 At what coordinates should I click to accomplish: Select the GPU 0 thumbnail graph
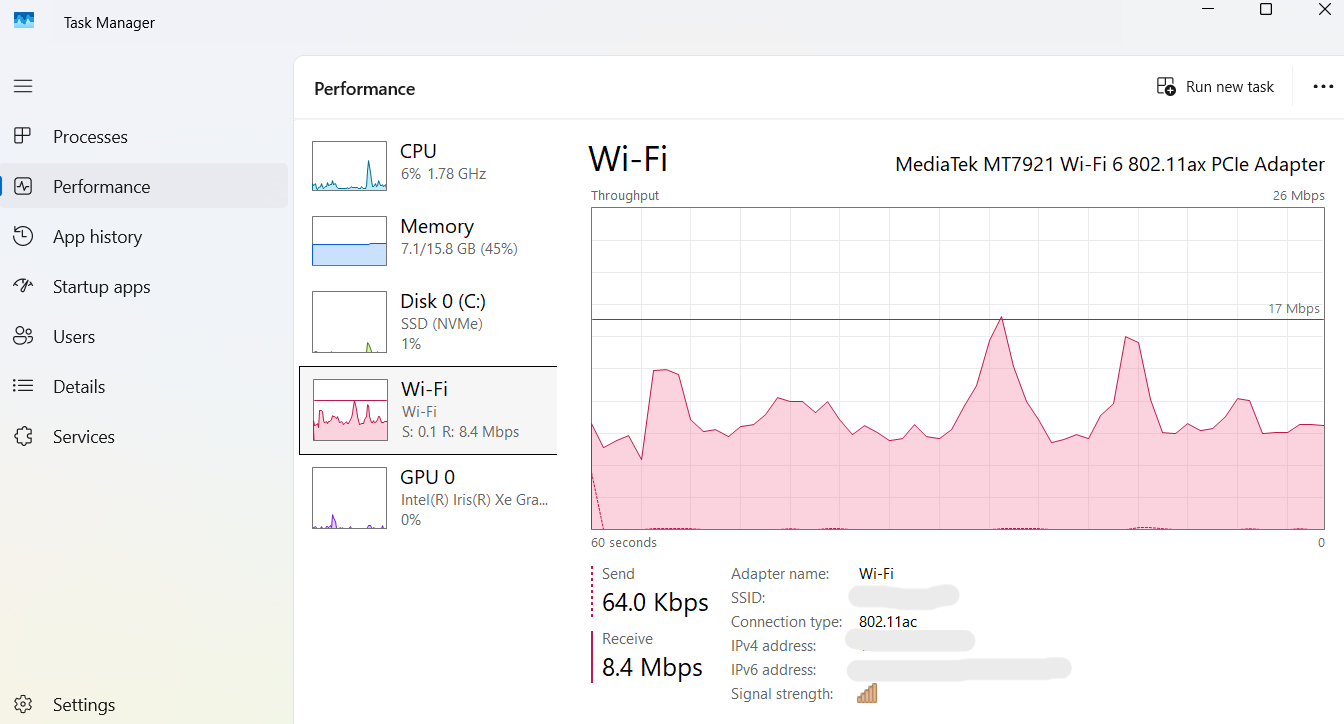click(x=349, y=498)
